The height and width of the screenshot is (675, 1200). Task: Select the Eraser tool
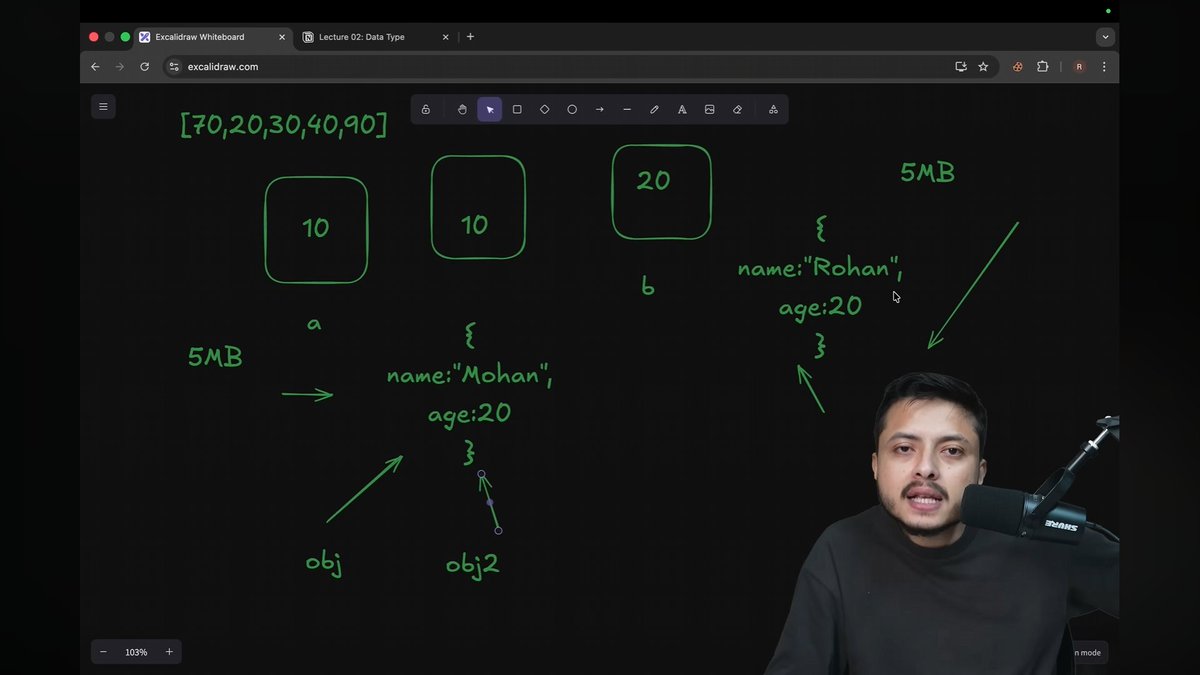click(737, 109)
